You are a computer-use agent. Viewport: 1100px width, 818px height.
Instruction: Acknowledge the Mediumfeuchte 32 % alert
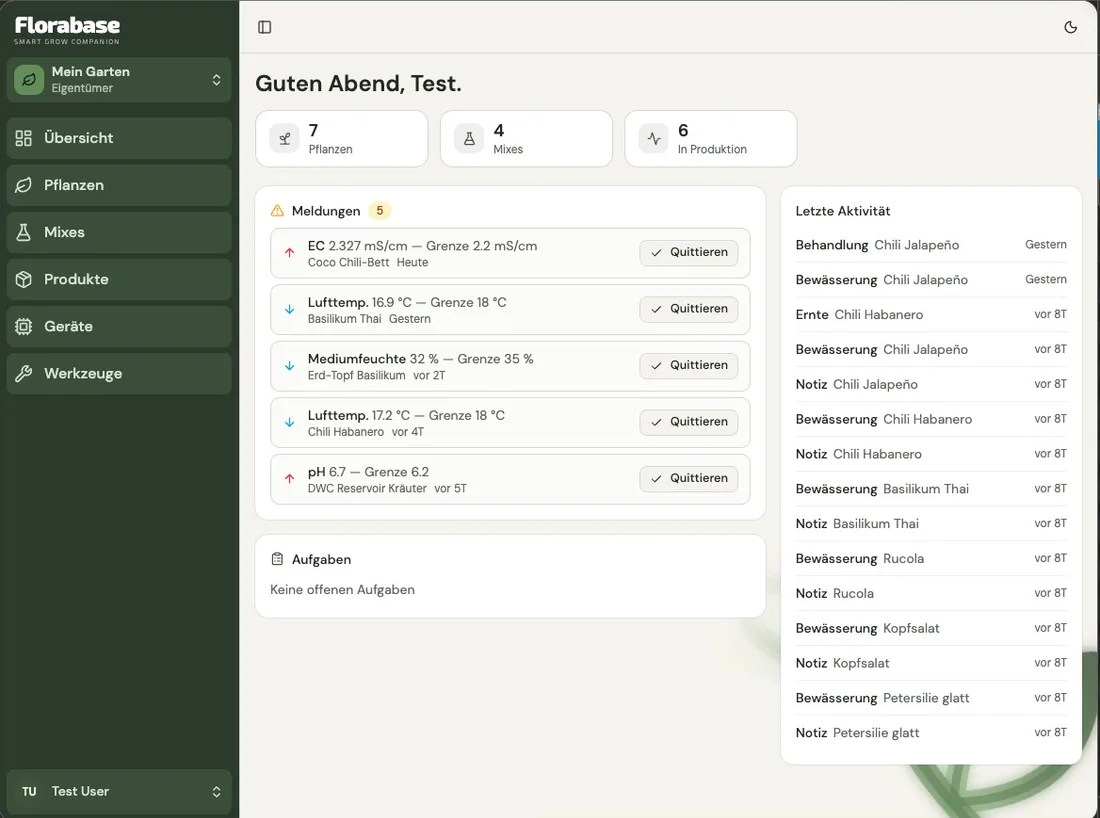[x=689, y=366]
